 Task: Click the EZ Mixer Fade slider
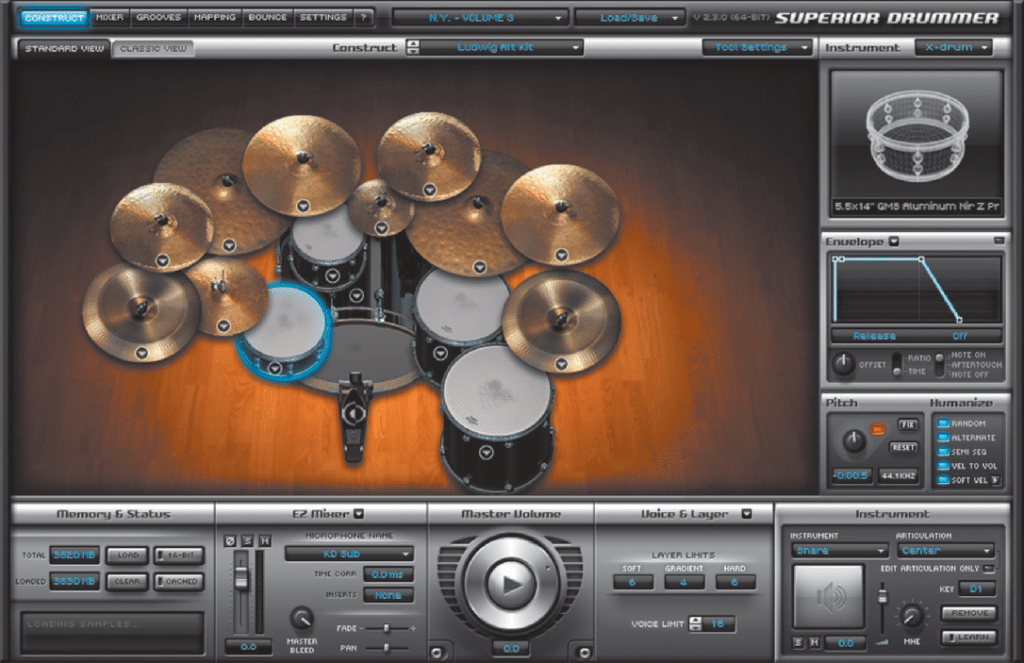(387, 628)
